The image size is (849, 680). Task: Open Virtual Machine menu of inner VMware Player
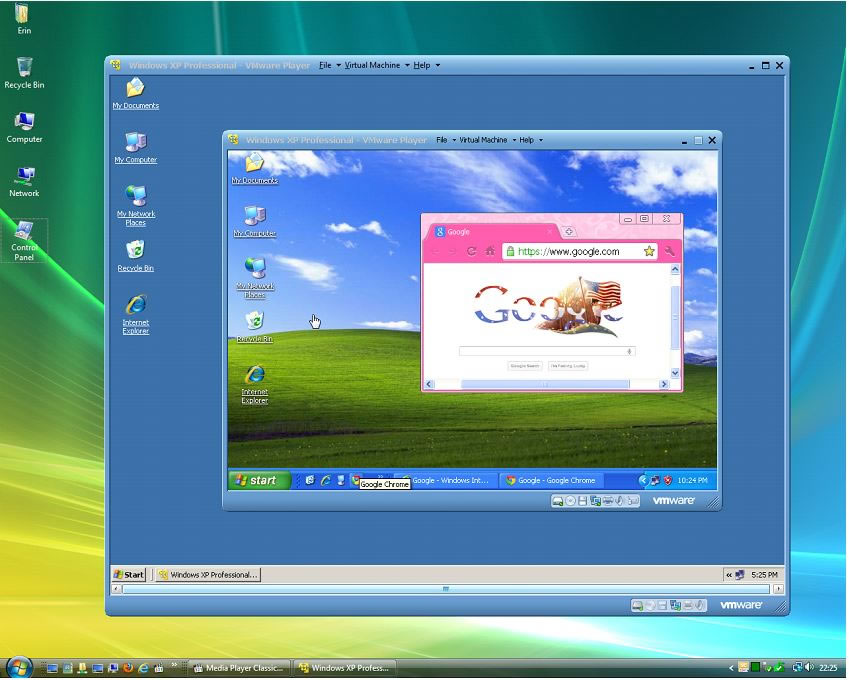tap(487, 140)
